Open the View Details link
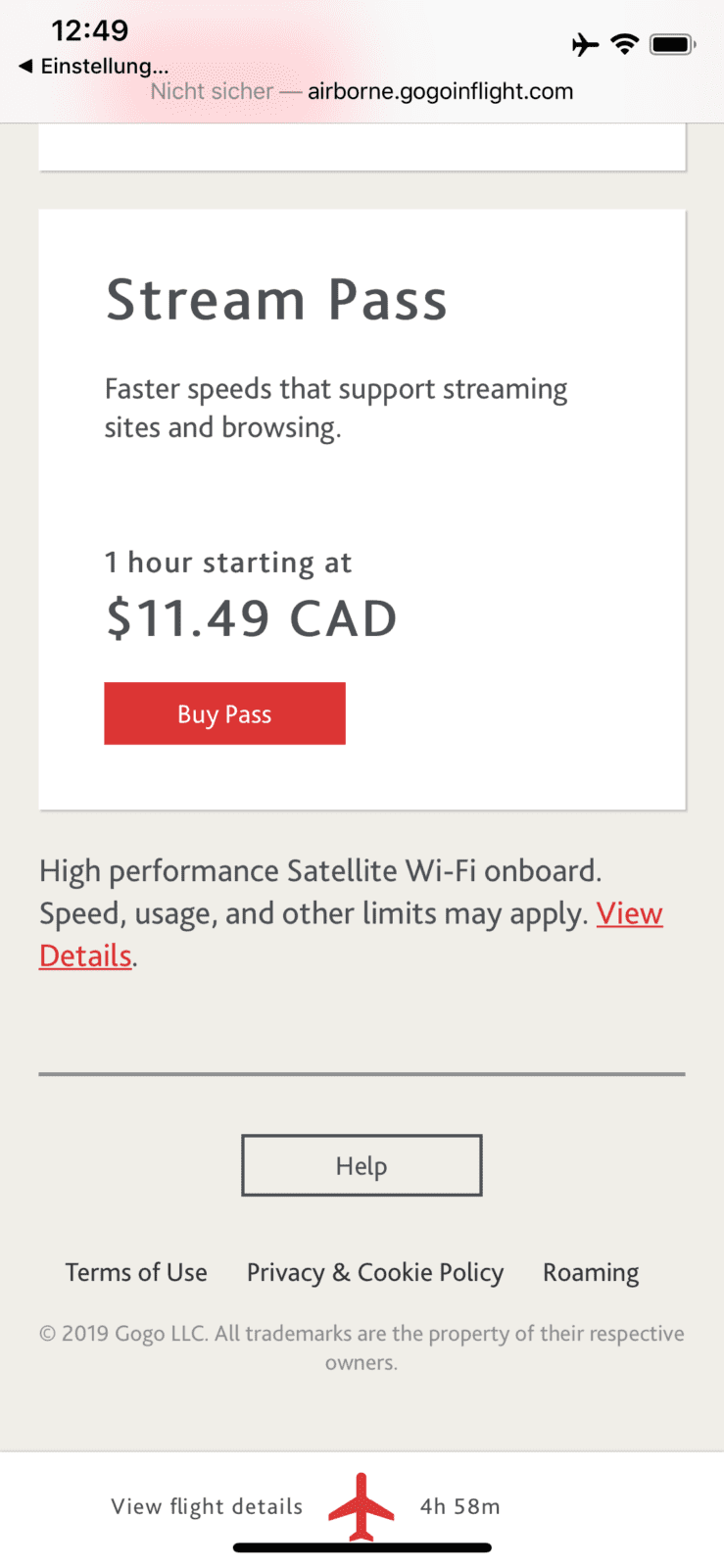This screenshot has width=724, height=1568. [x=629, y=913]
